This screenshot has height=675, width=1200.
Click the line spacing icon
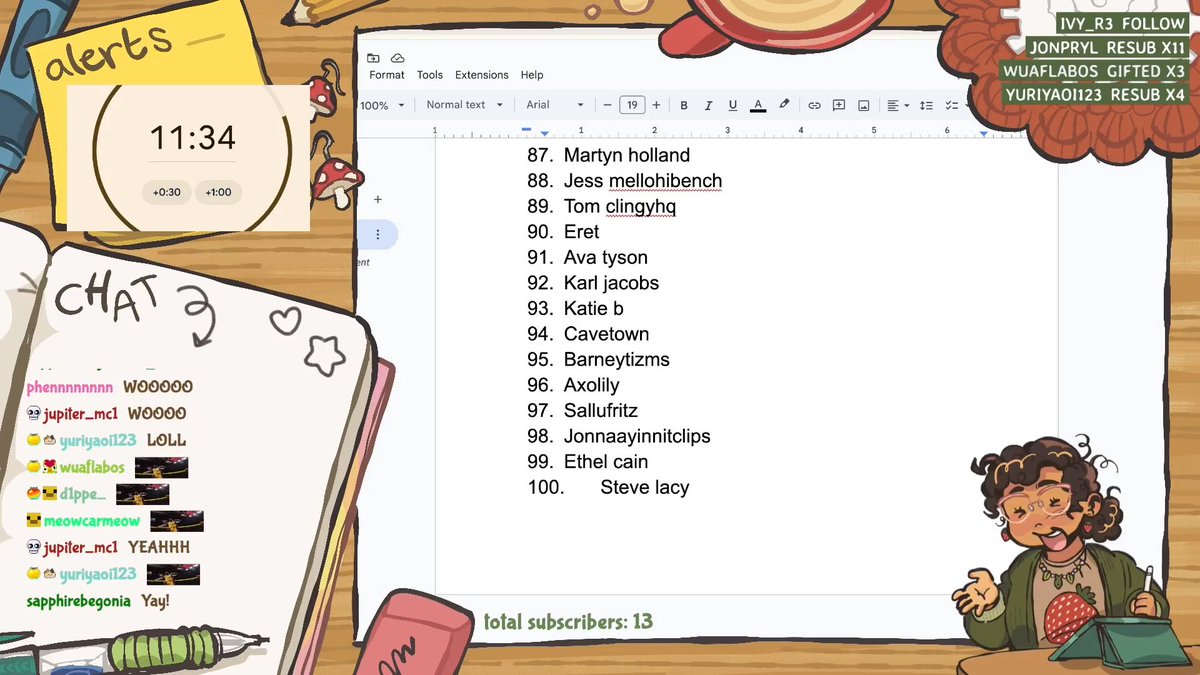926,105
